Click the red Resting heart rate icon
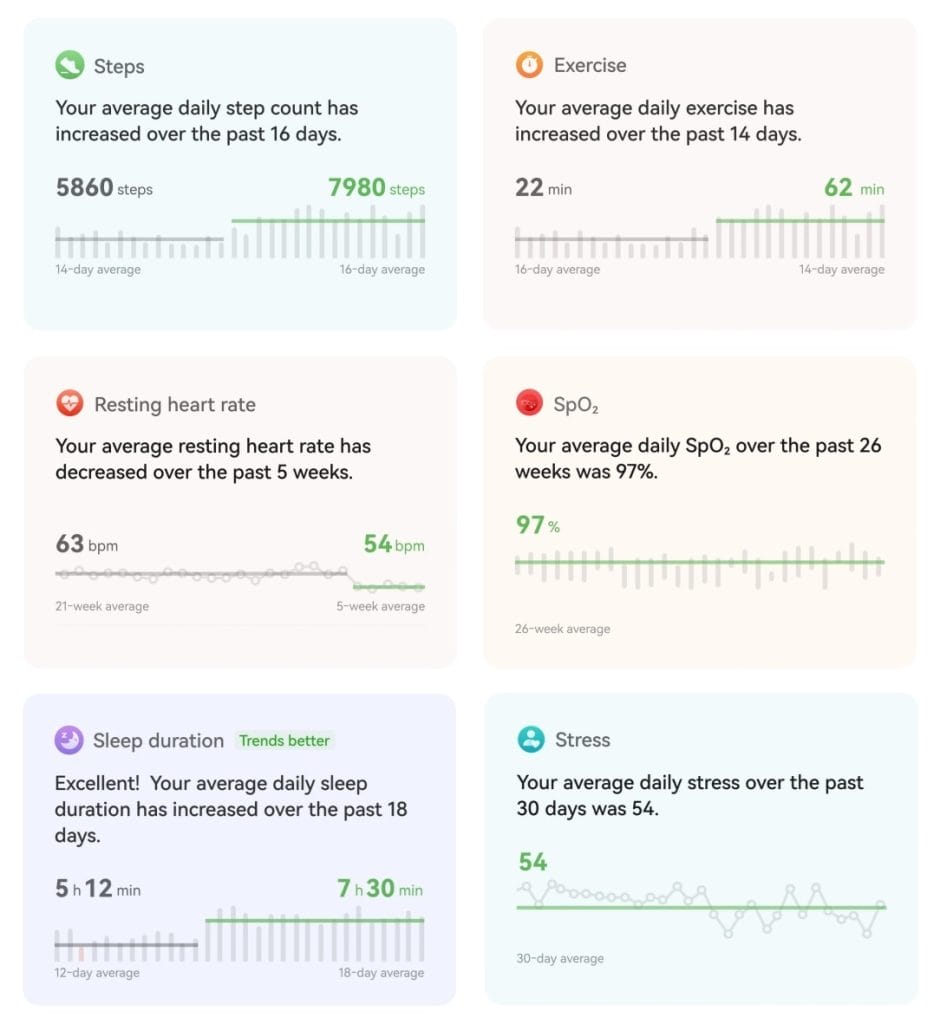Screen dimensions: 940x1024 pos(69,404)
